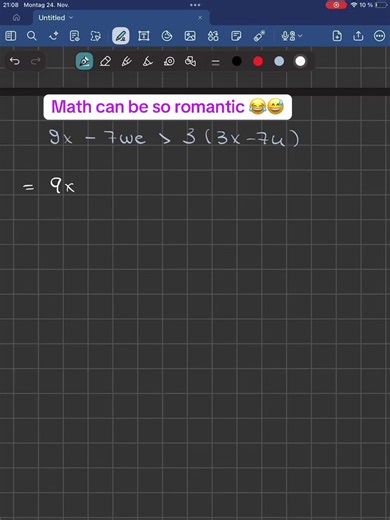The height and width of the screenshot is (520, 390).
Task: Select the eraser tool
Action: [105, 61]
